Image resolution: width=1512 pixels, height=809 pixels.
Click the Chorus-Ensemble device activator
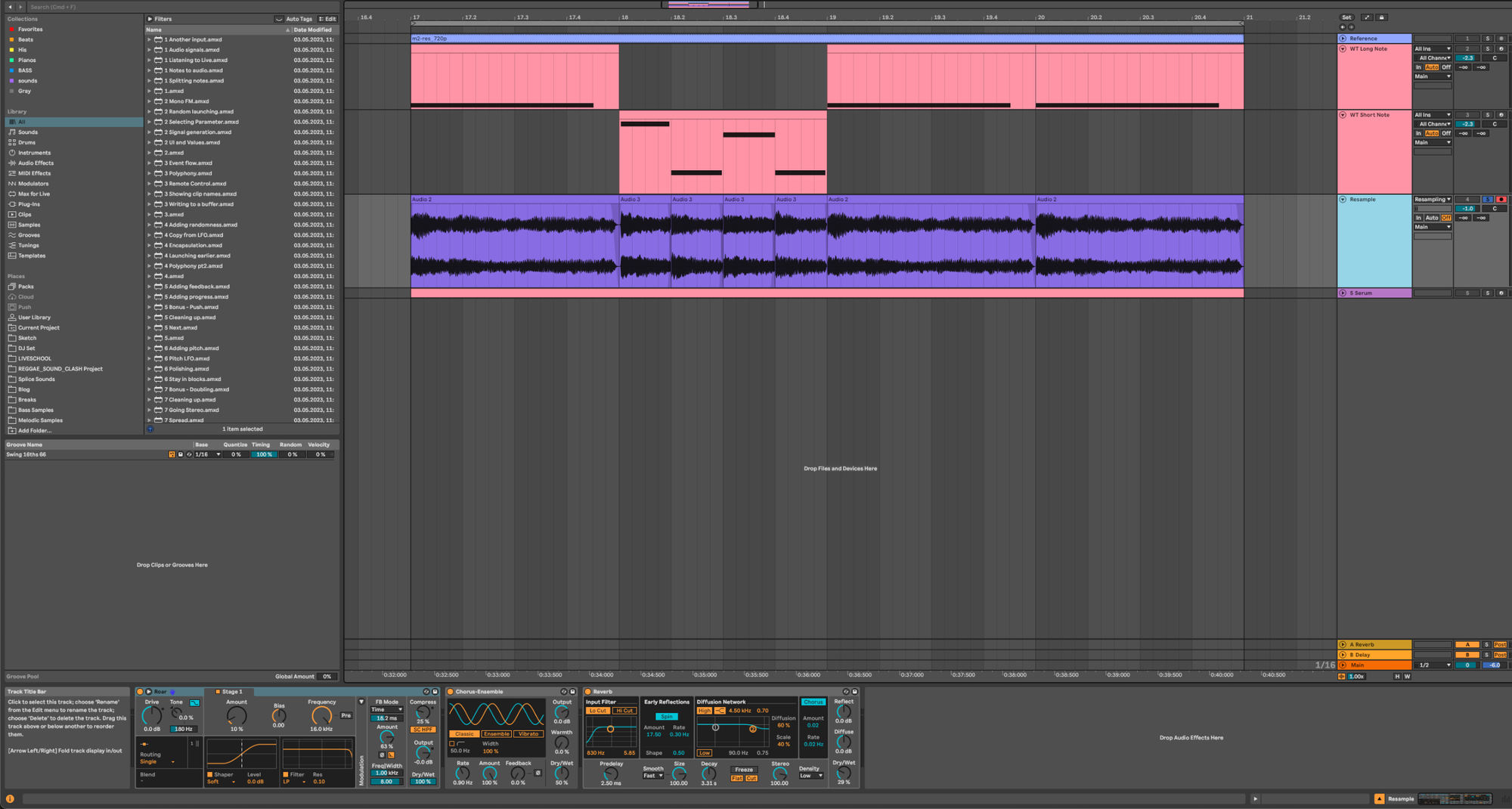pos(451,692)
